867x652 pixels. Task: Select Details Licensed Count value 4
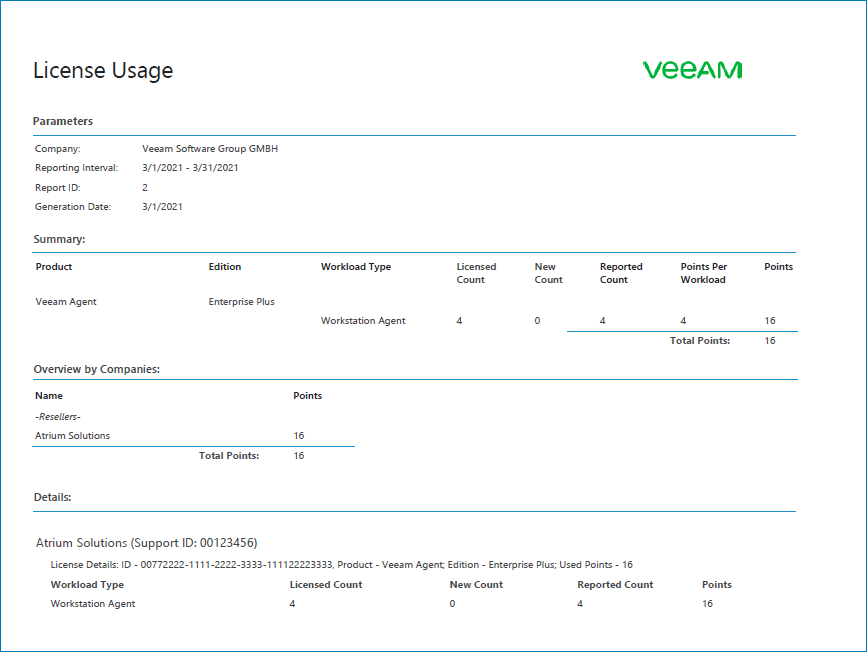tap(292, 604)
